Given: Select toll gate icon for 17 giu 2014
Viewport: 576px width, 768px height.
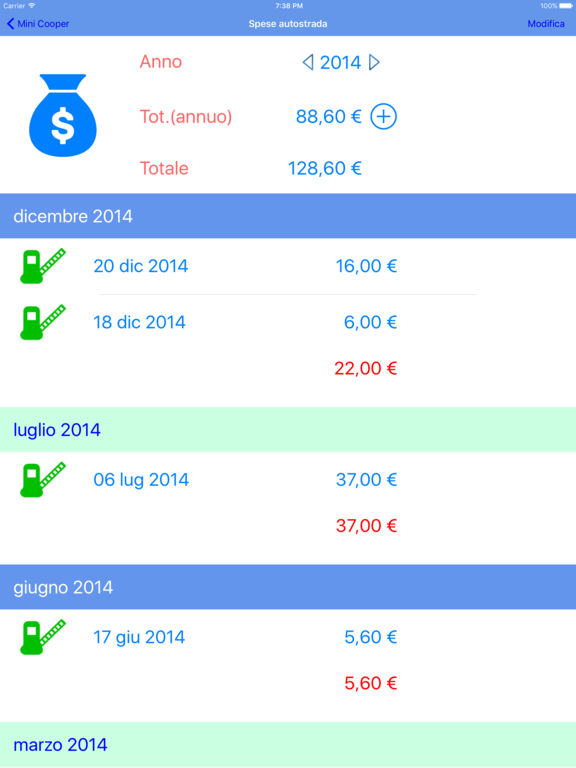Looking at the screenshot, I should pyautogui.click(x=43, y=637).
